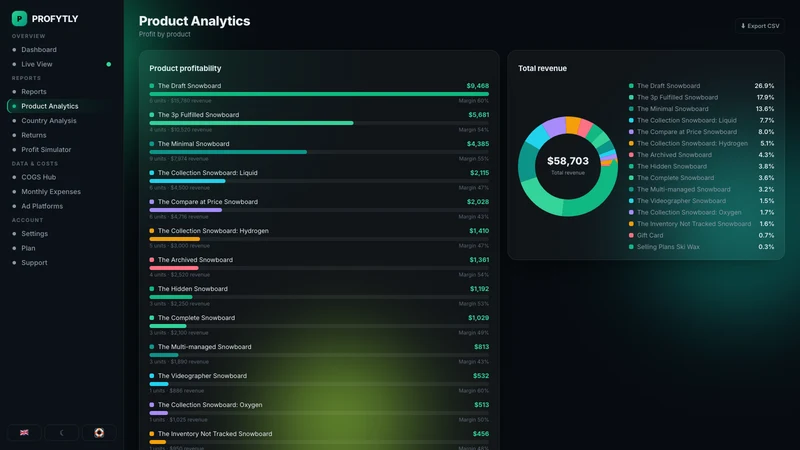800x450 pixels.
Task: Open Support in the sidebar
Action: (62, 263)
